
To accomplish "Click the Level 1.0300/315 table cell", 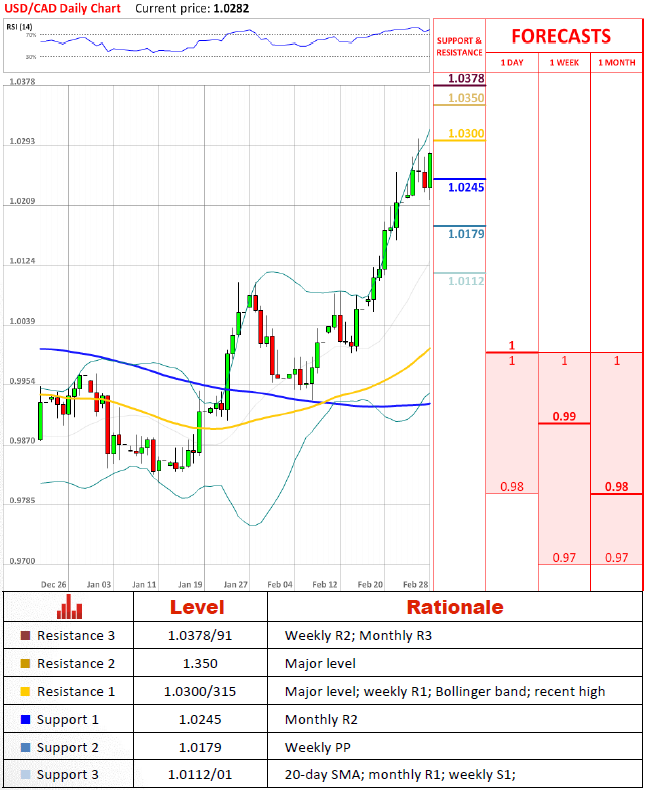I will 200,692.
